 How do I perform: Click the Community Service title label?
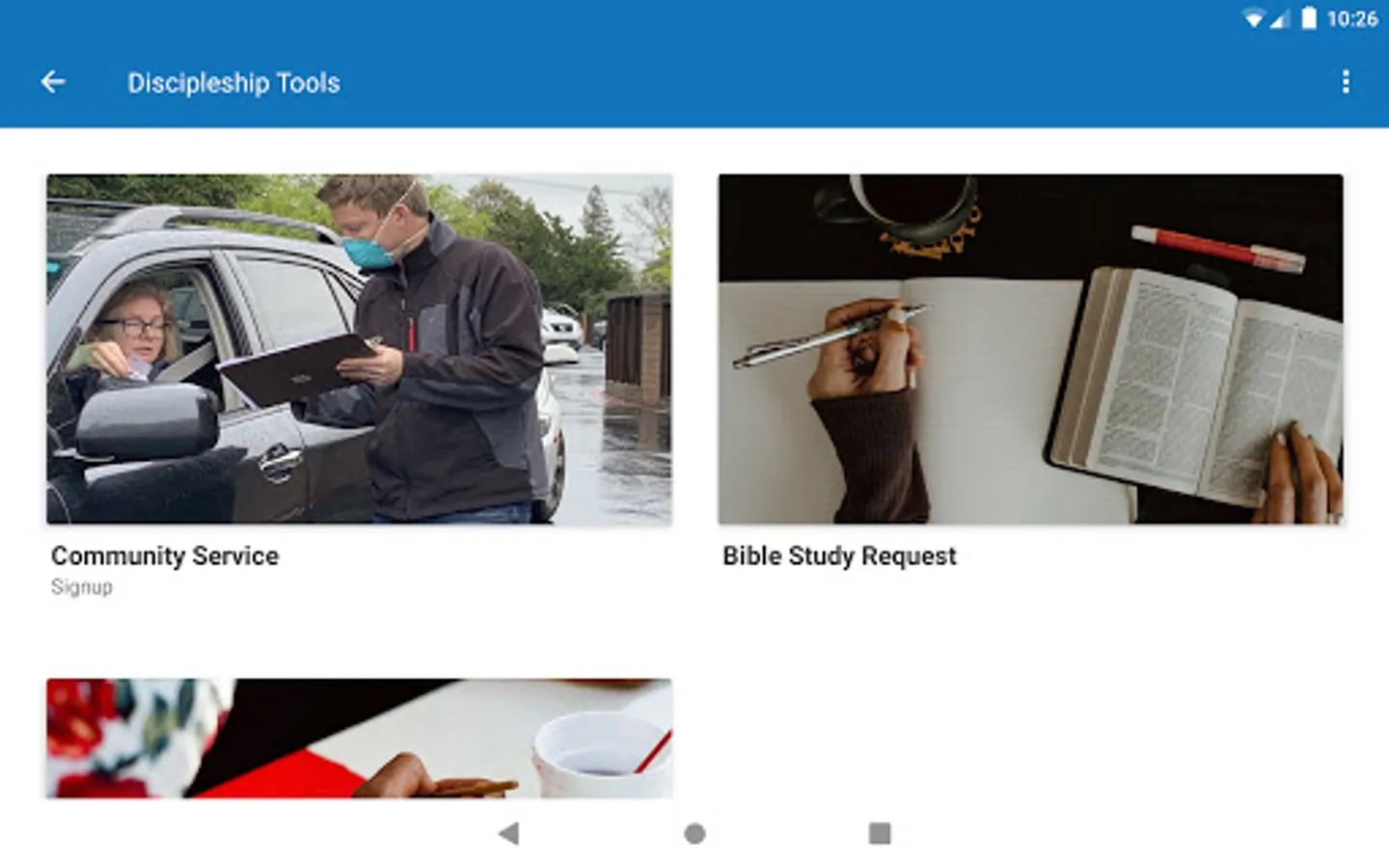click(165, 556)
